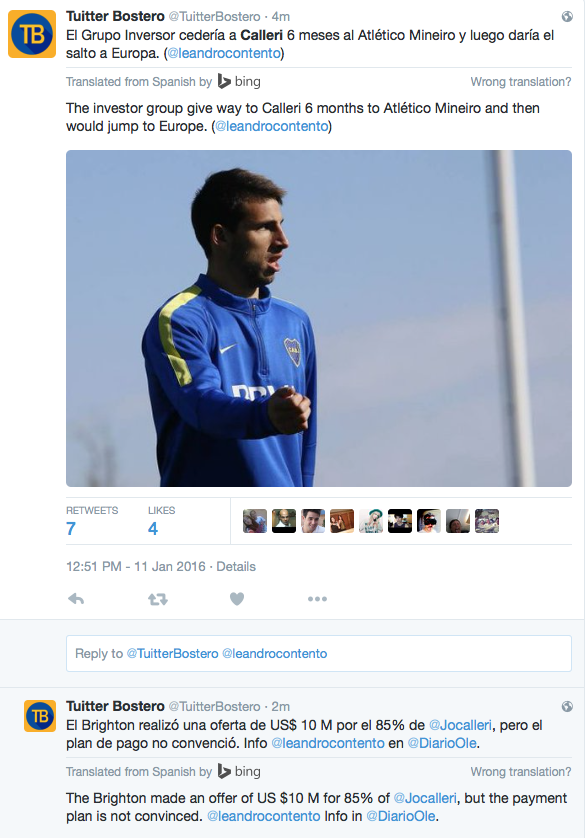585x838 pixels.
Task: Click the Bing logo in the first translation
Action: [239, 82]
